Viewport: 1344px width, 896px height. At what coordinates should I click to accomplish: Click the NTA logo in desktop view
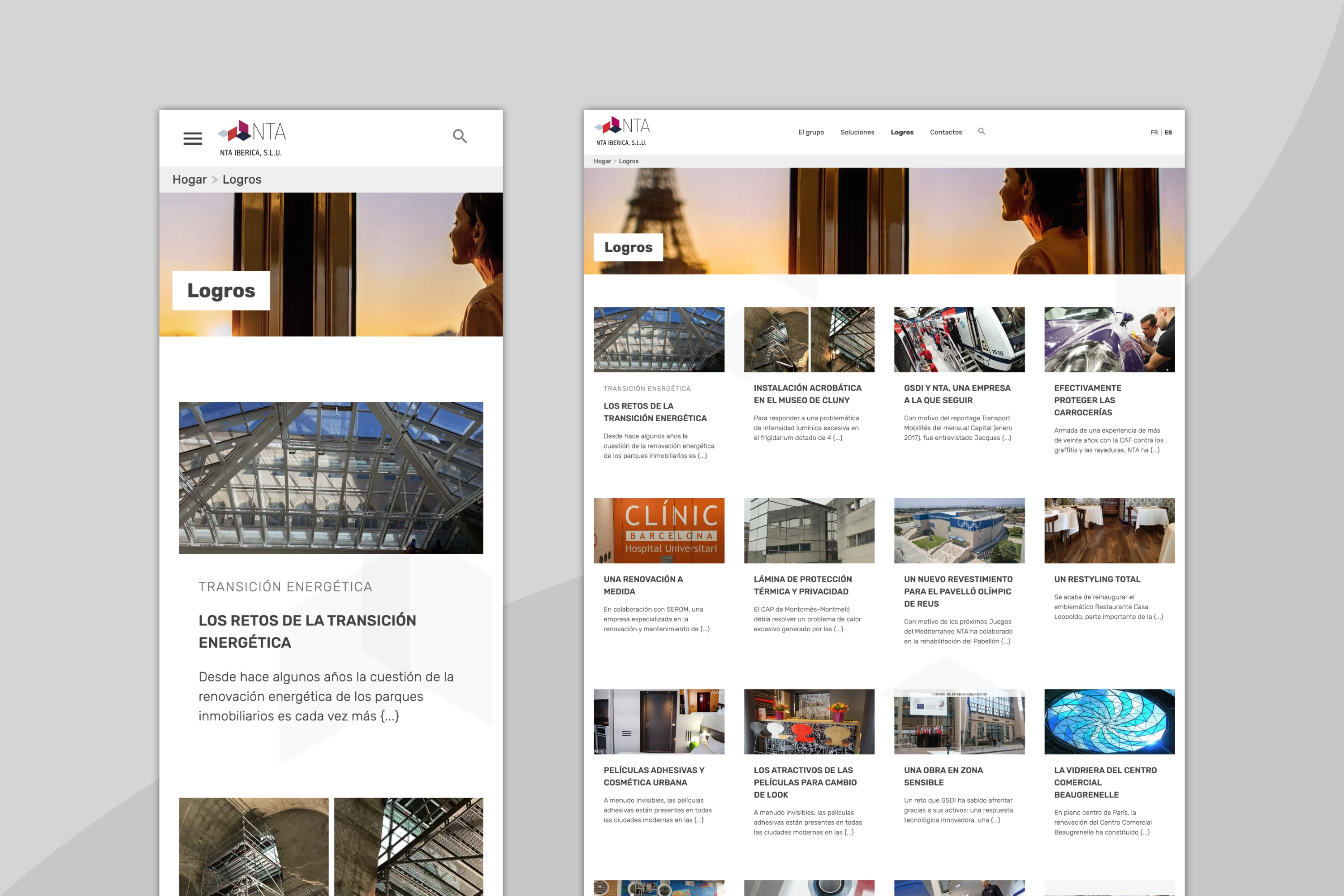pyautogui.click(x=622, y=131)
